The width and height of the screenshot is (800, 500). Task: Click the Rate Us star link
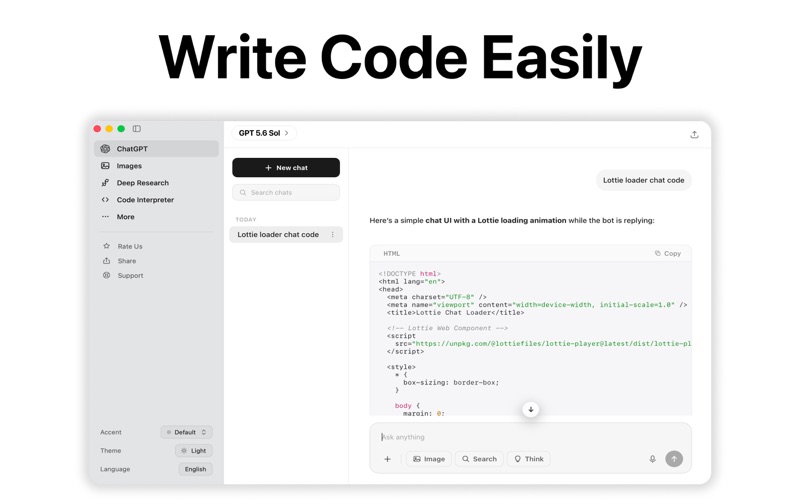(x=122, y=246)
